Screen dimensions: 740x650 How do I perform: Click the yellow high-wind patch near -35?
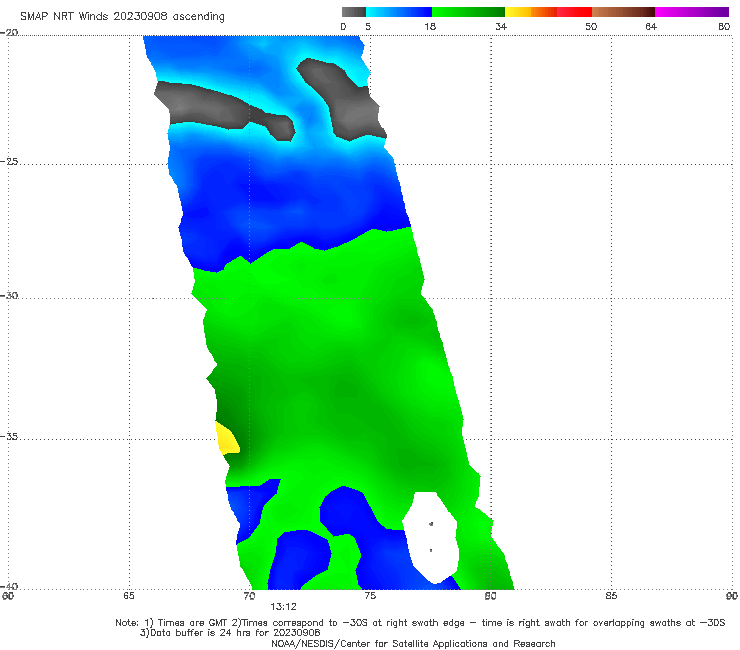(x=227, y=439)
